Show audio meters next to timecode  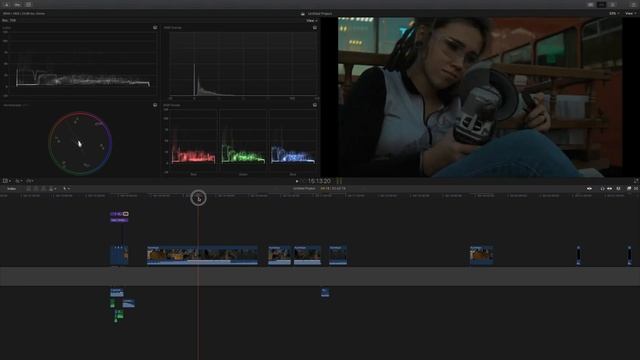[339, 181]
